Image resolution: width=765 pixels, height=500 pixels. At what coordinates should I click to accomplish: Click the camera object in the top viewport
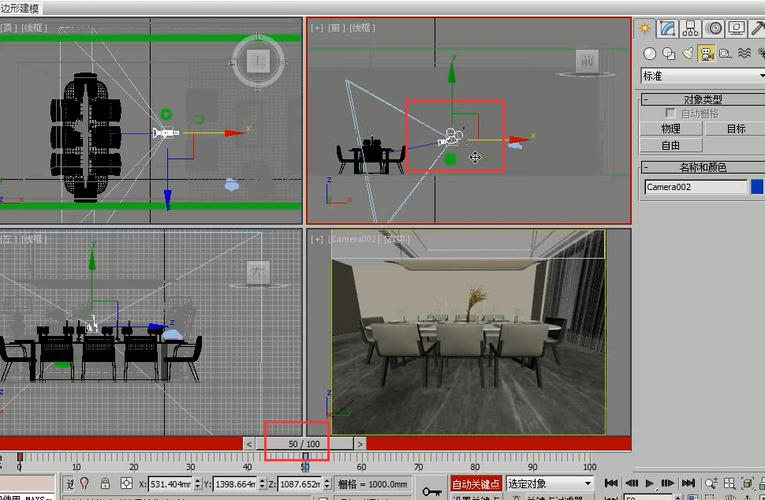pyautogui.click(x=166, y=132)
